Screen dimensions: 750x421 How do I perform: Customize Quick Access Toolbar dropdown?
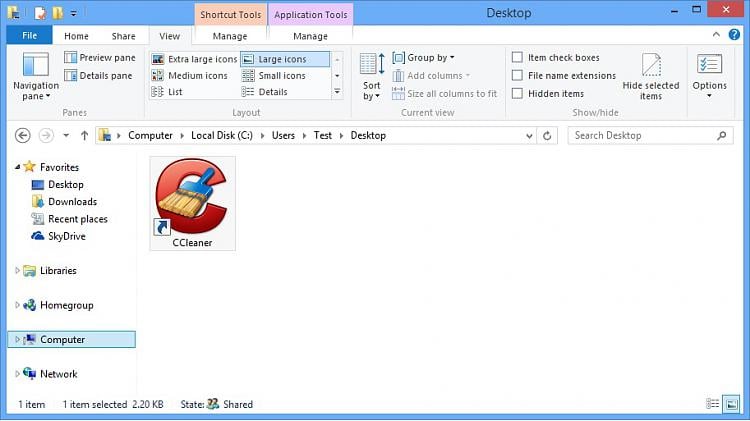[x=74, y=13]
